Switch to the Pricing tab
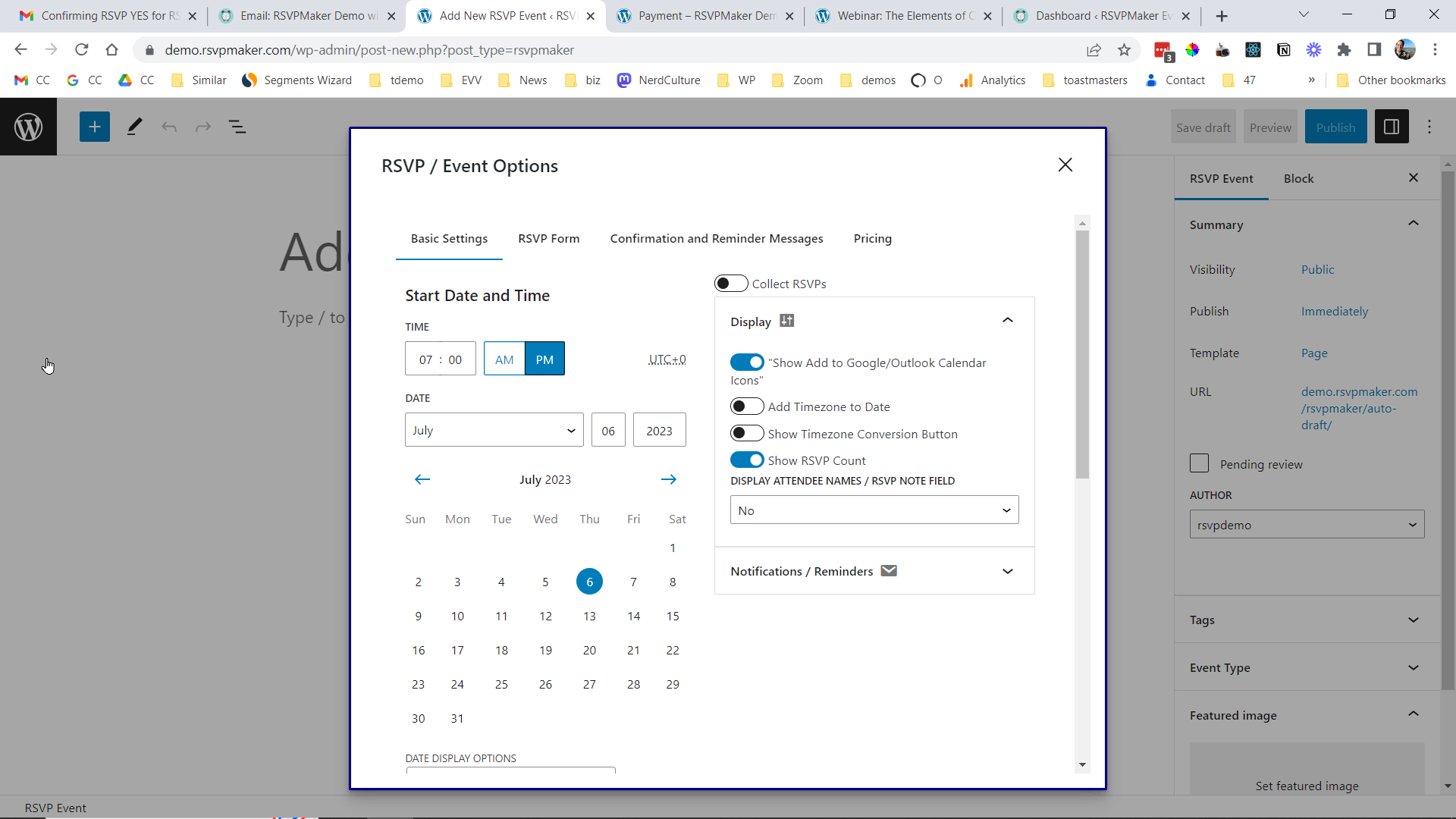The image size is (1456, 819). coord(872,238)
